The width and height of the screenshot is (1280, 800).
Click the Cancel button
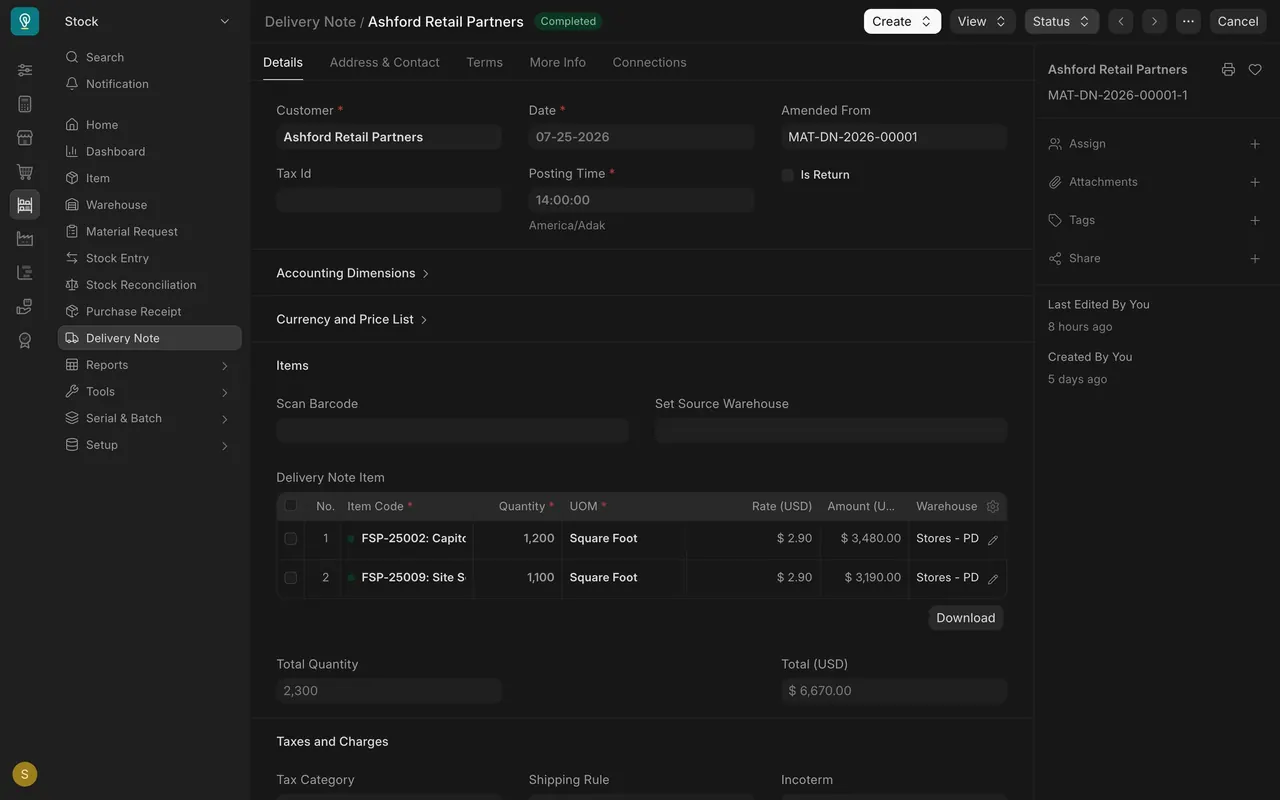pos(1238,21)
